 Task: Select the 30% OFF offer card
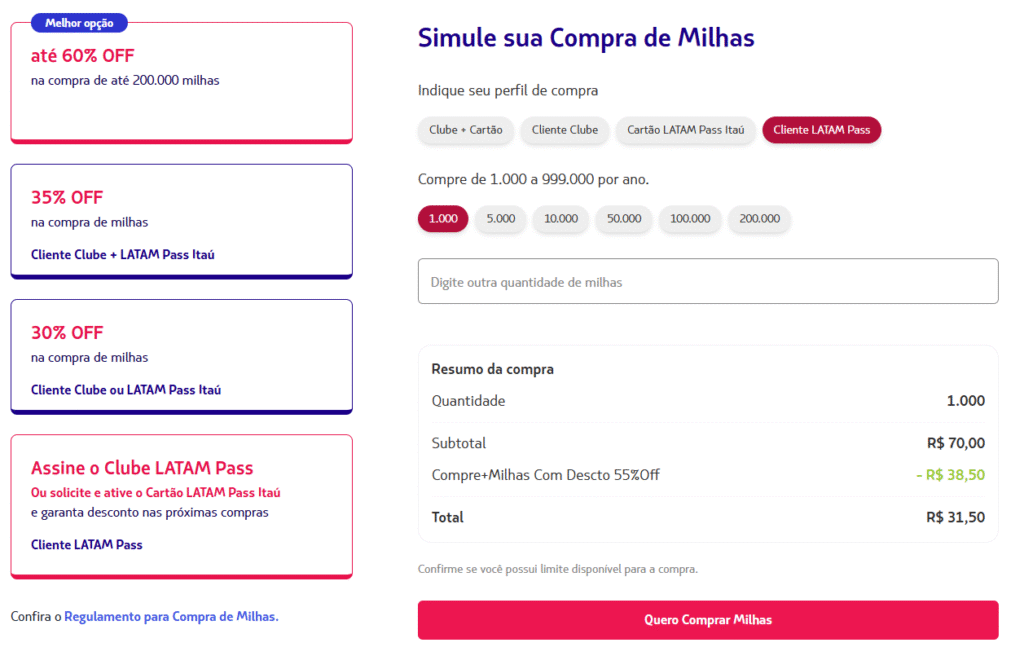(x=181, y=356)
